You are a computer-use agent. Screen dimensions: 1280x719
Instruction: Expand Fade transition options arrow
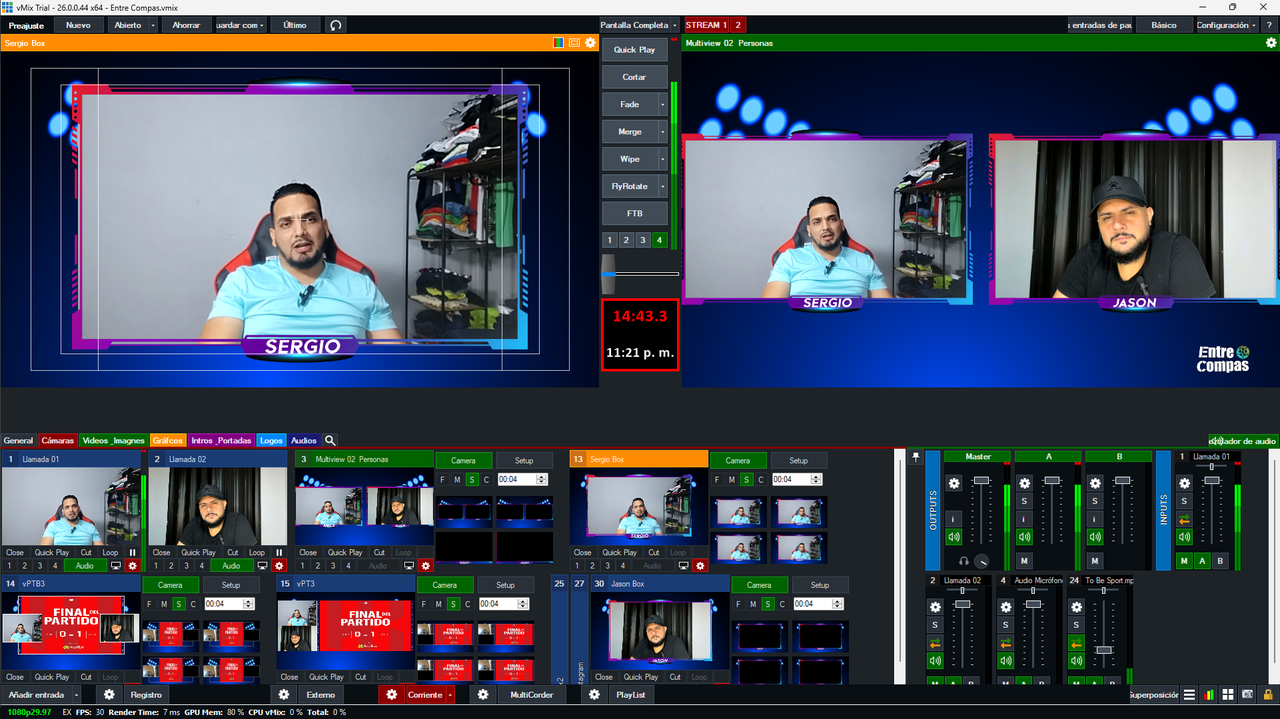point(662,104)
